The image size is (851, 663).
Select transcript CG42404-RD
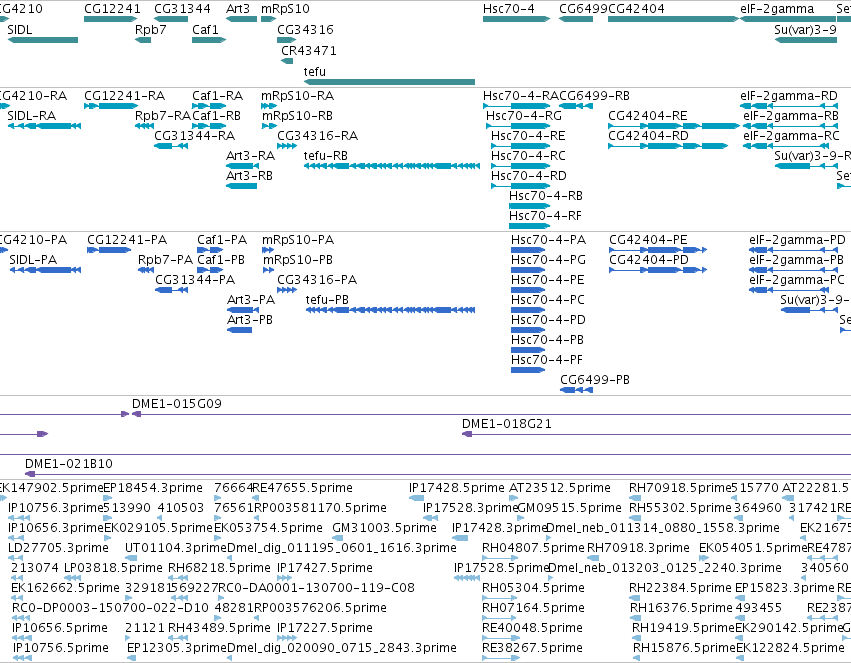click(x=668, y=146)
